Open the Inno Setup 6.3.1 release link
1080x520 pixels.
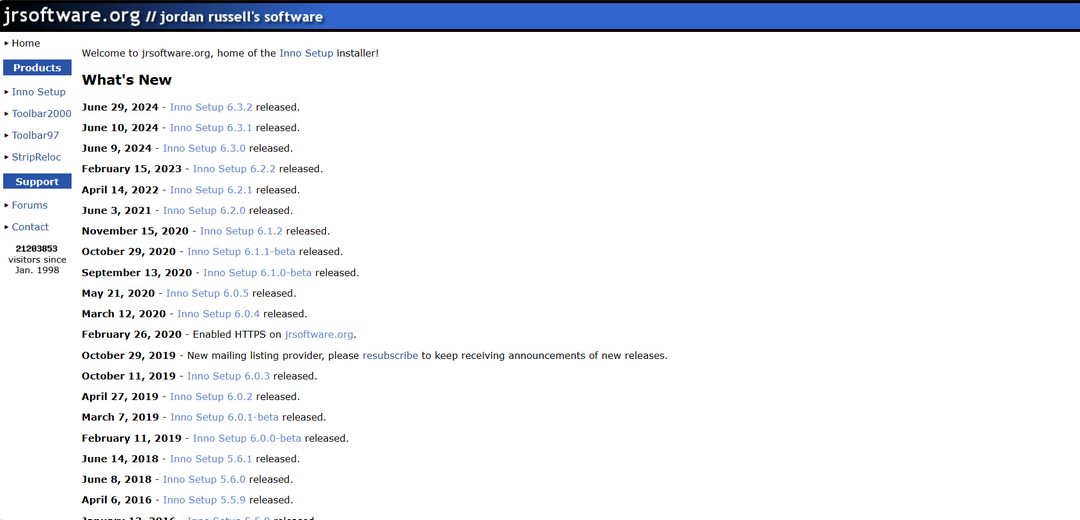pyautogui.click(x=210, y=128)
